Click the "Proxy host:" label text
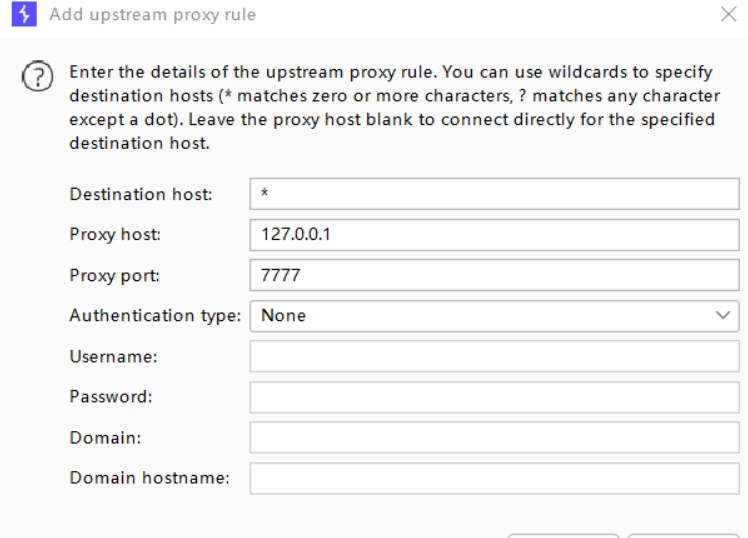Screen dimensions: 748x538 115,235
